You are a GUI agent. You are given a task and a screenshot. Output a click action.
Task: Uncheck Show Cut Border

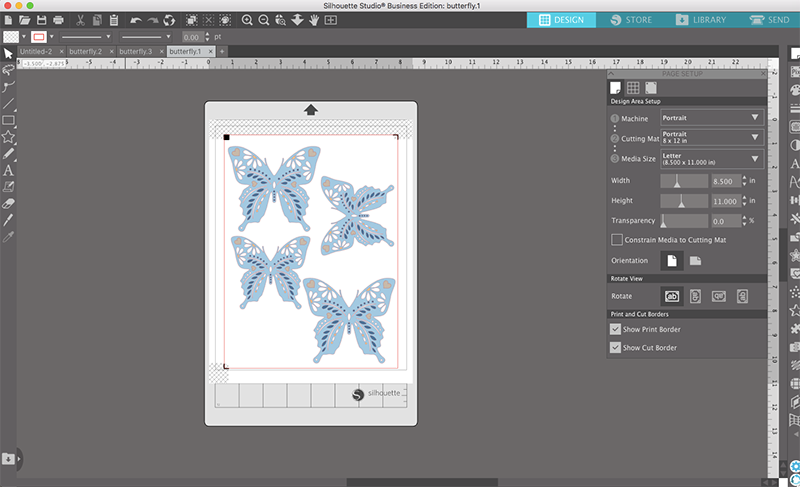coord(616,347)
